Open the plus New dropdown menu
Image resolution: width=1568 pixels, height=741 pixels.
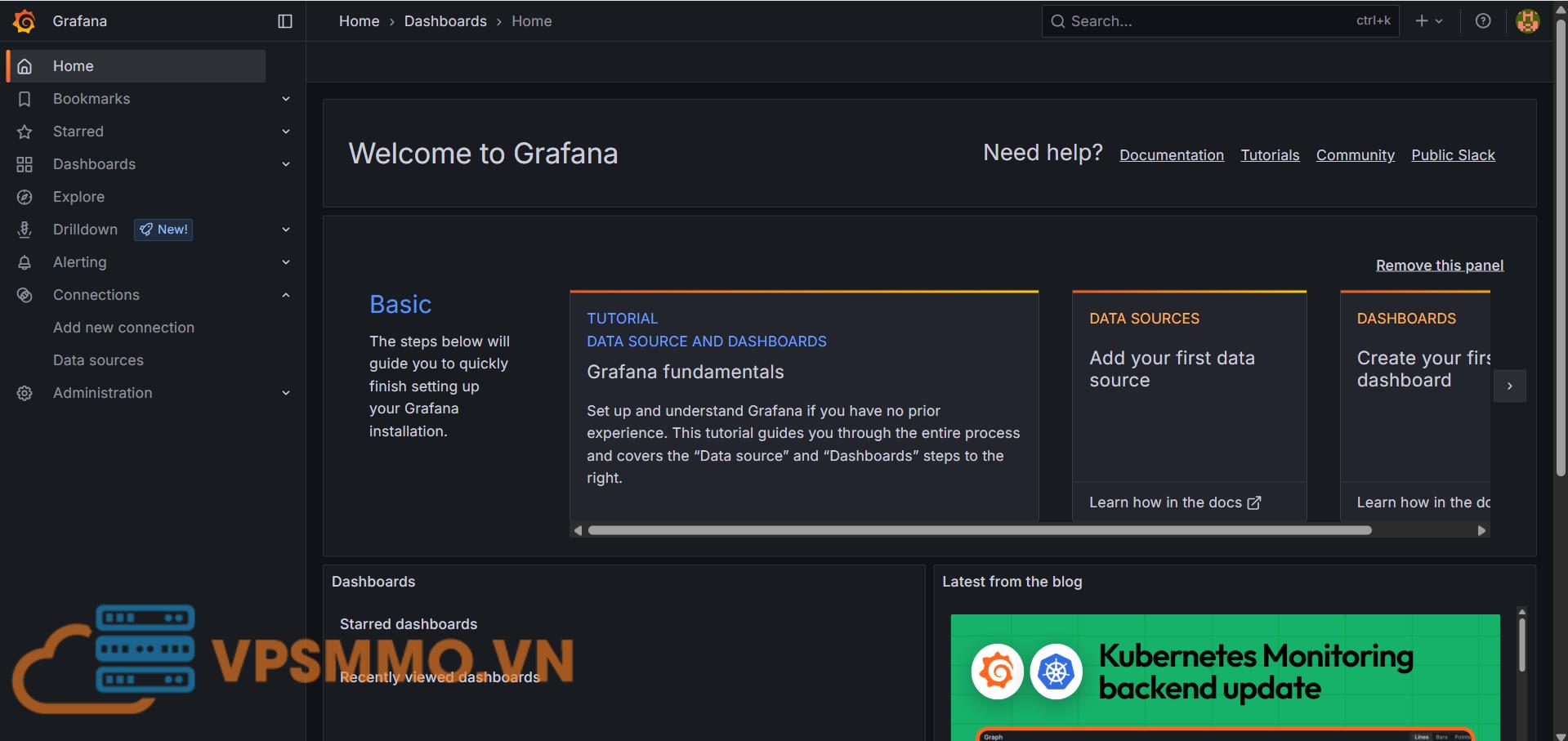1428,21
